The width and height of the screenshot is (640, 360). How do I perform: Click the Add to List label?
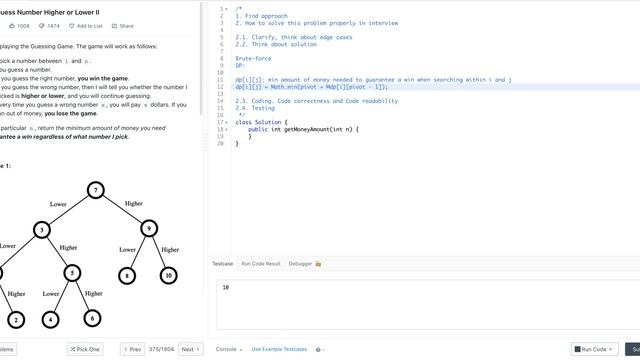tap(89, 26)
